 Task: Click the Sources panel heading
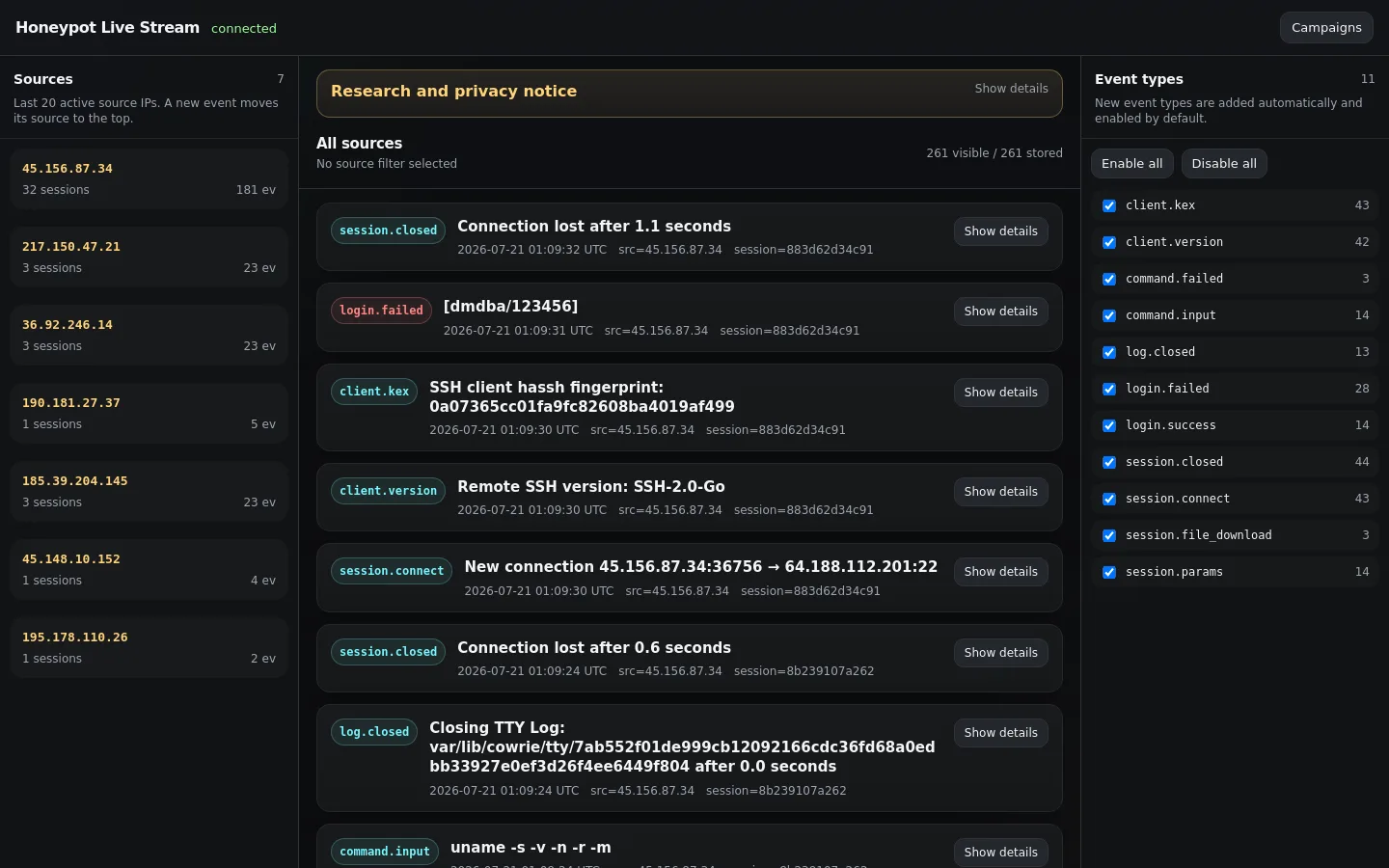43,79
